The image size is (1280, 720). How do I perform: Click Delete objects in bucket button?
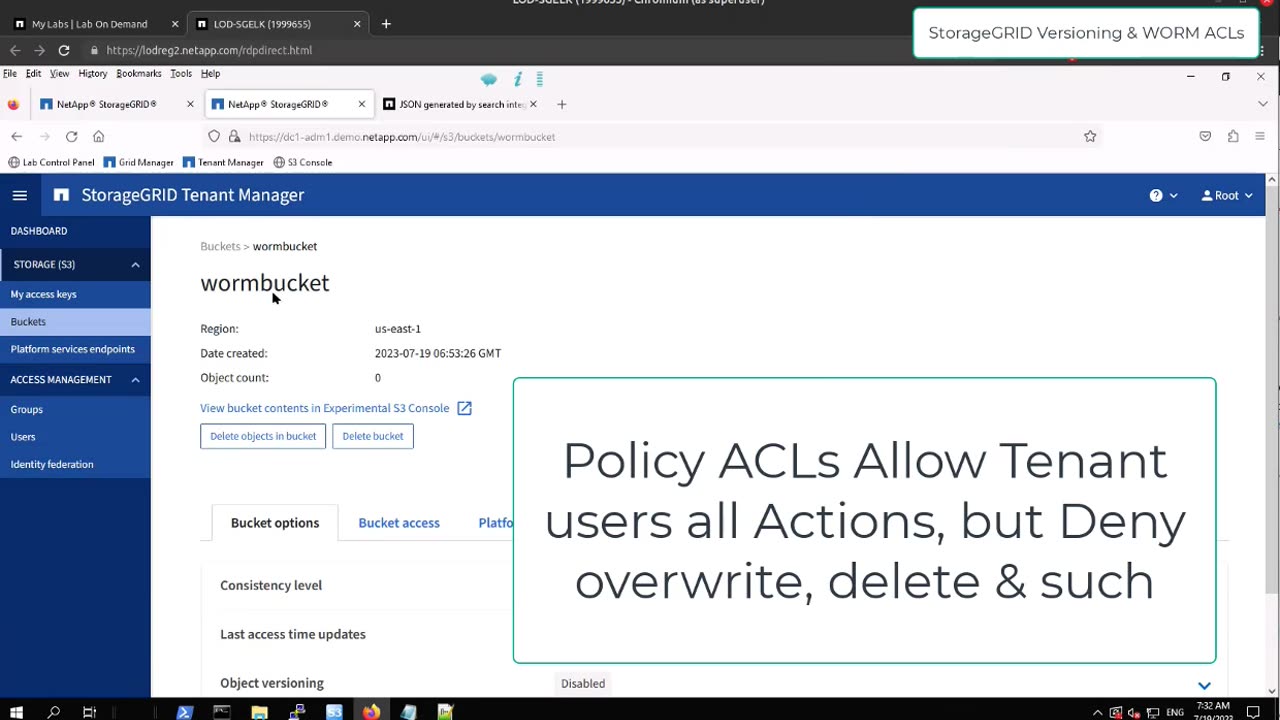[x=263, y=436]
